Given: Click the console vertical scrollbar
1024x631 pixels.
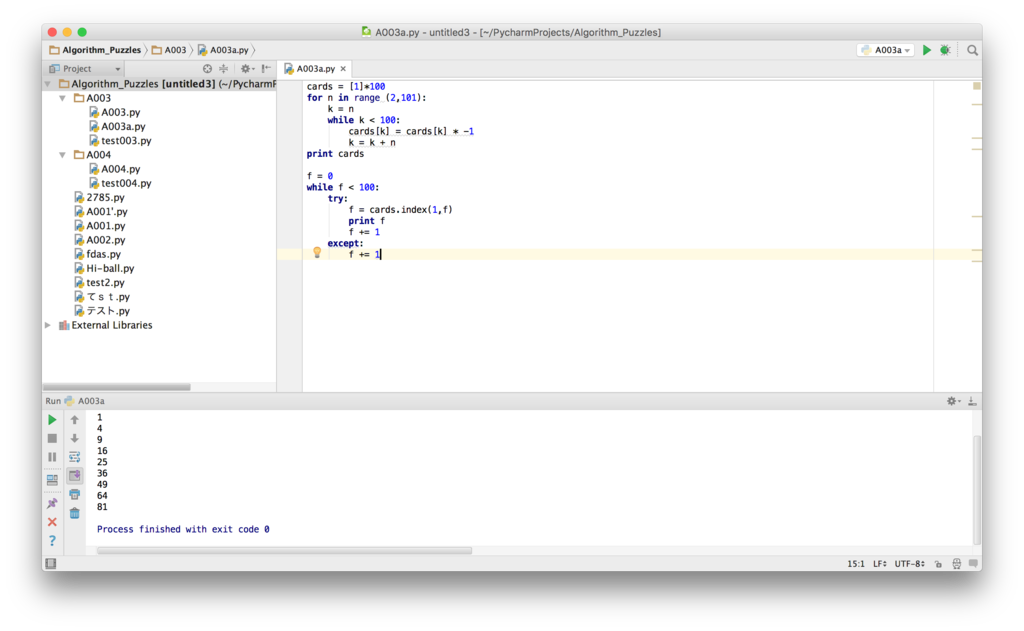Looking at the screenshot, I should (976, 489).
